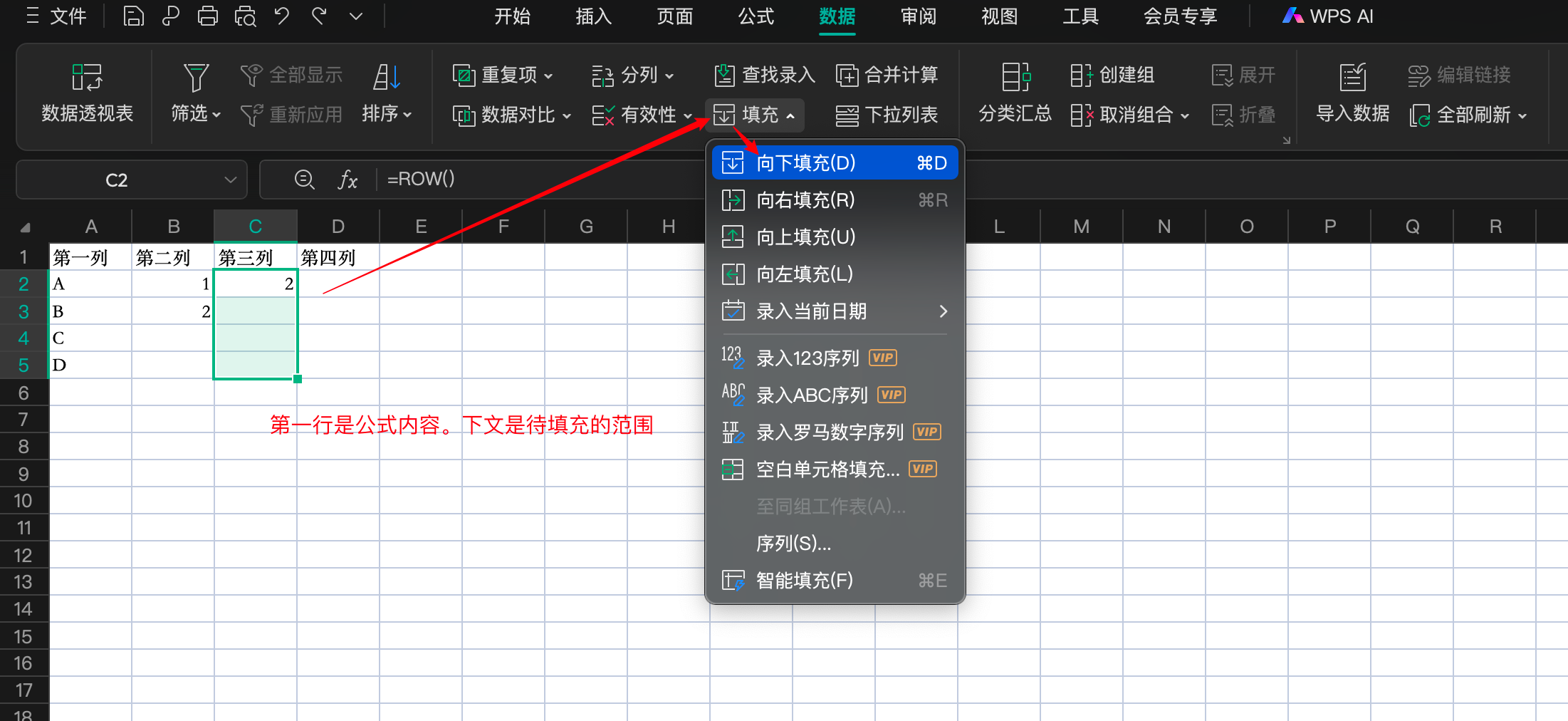Viewport: 1568px width, 721px height.
Task: Click the fx insert function icon
Action: coord(347,180)
